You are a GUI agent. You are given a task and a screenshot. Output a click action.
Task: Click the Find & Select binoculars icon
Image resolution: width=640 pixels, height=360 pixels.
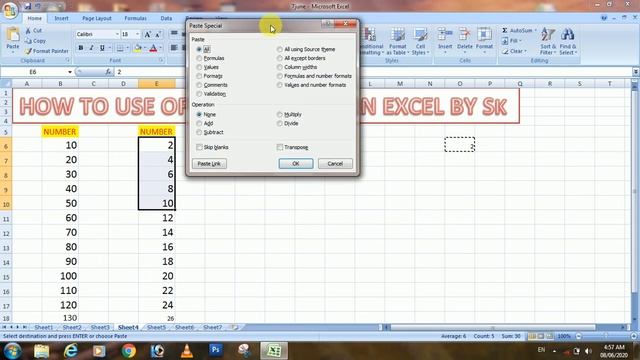coord(568,35)
